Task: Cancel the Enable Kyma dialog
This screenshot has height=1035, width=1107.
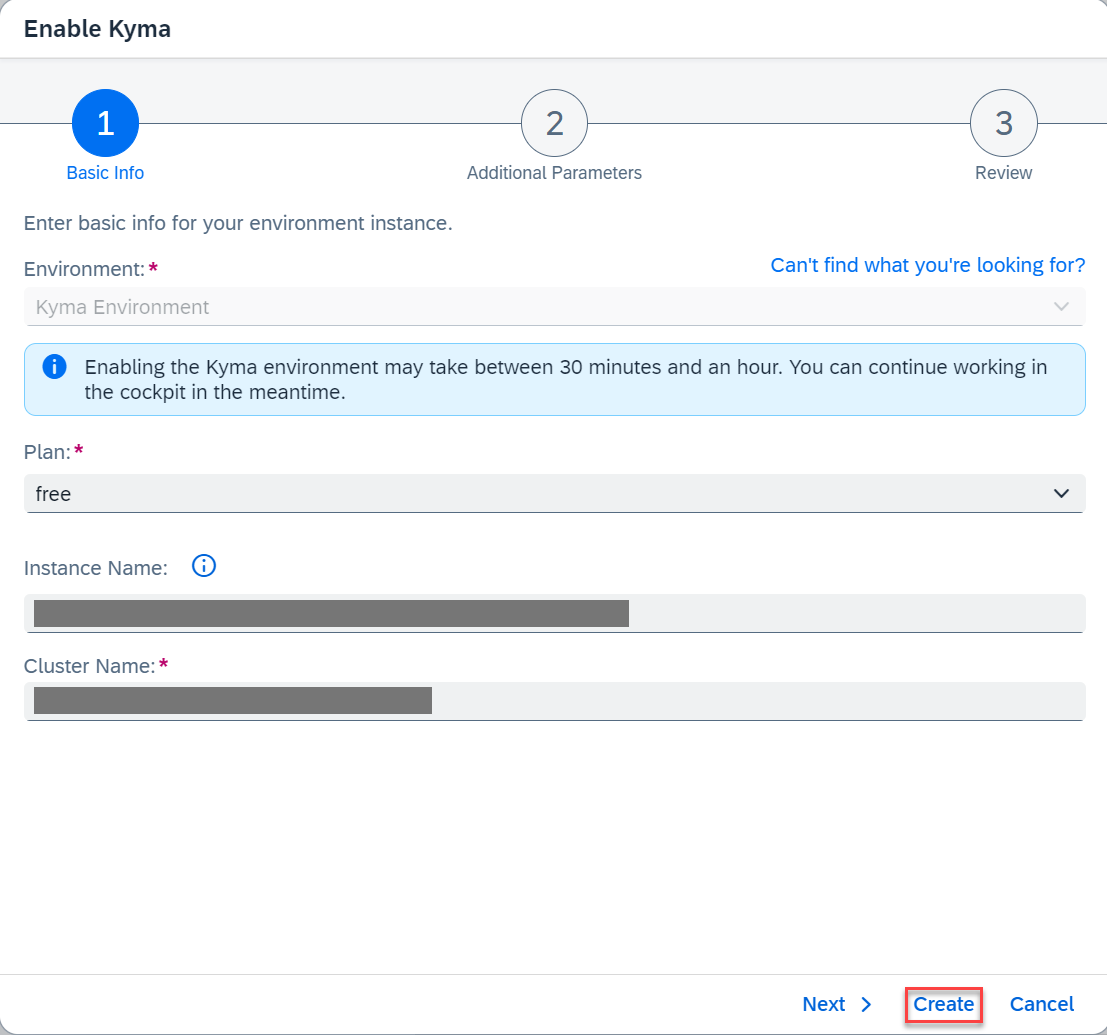Action: (x=1041, y=1004)
